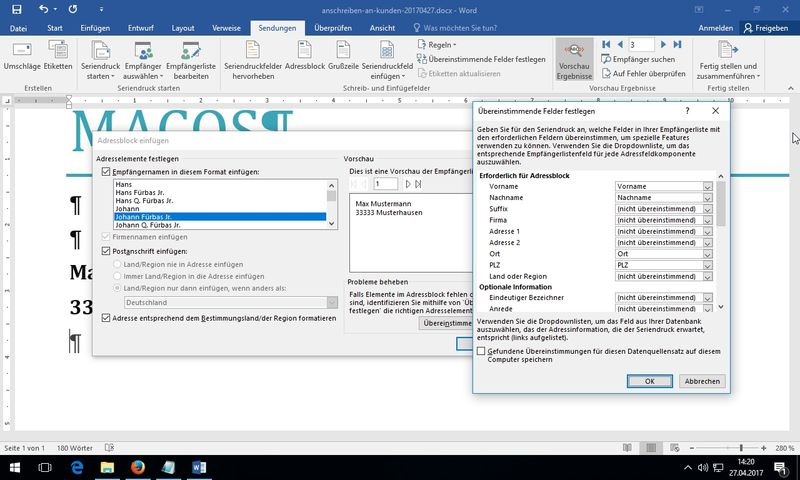Uncheck Postanschrift einfügen checkbox
Image resolution: width=800 pixels, height=480 pixels.
[x=107, y=251]
